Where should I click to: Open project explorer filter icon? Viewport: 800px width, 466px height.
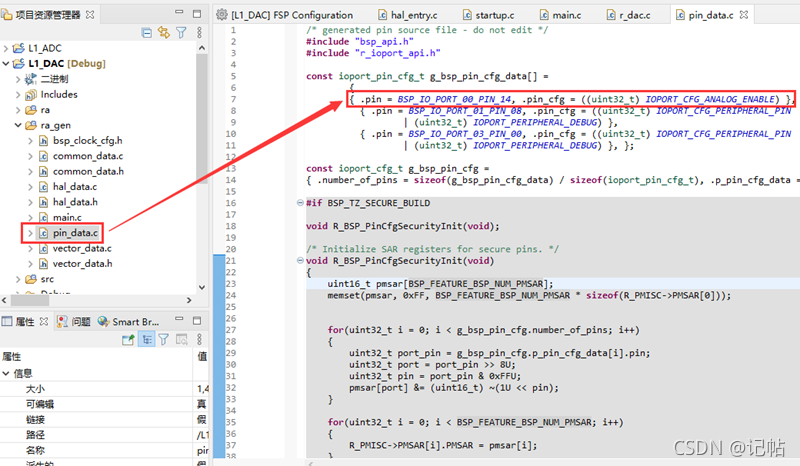(x=181, y=33)
